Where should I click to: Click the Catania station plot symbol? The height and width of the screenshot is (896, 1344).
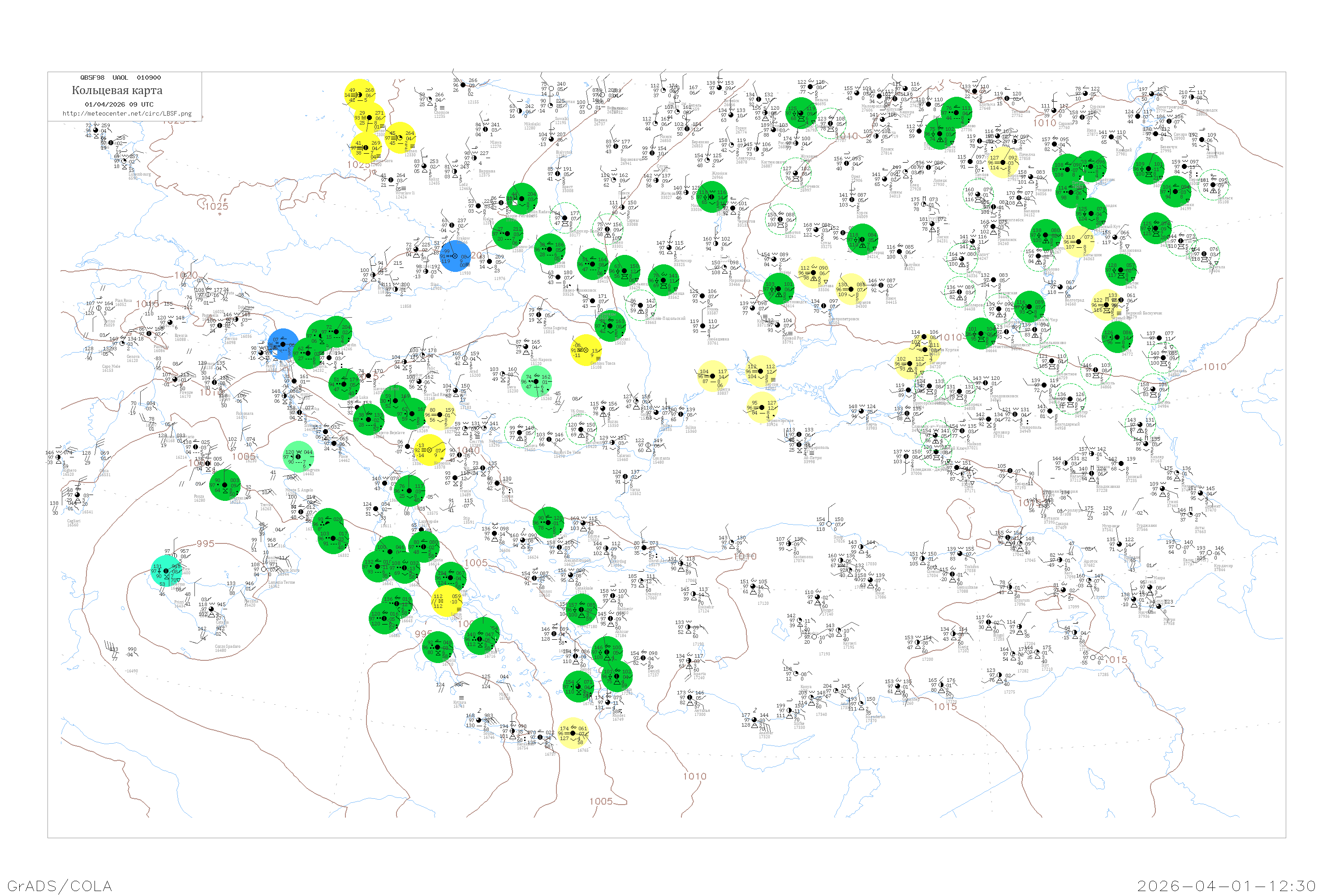211,609
